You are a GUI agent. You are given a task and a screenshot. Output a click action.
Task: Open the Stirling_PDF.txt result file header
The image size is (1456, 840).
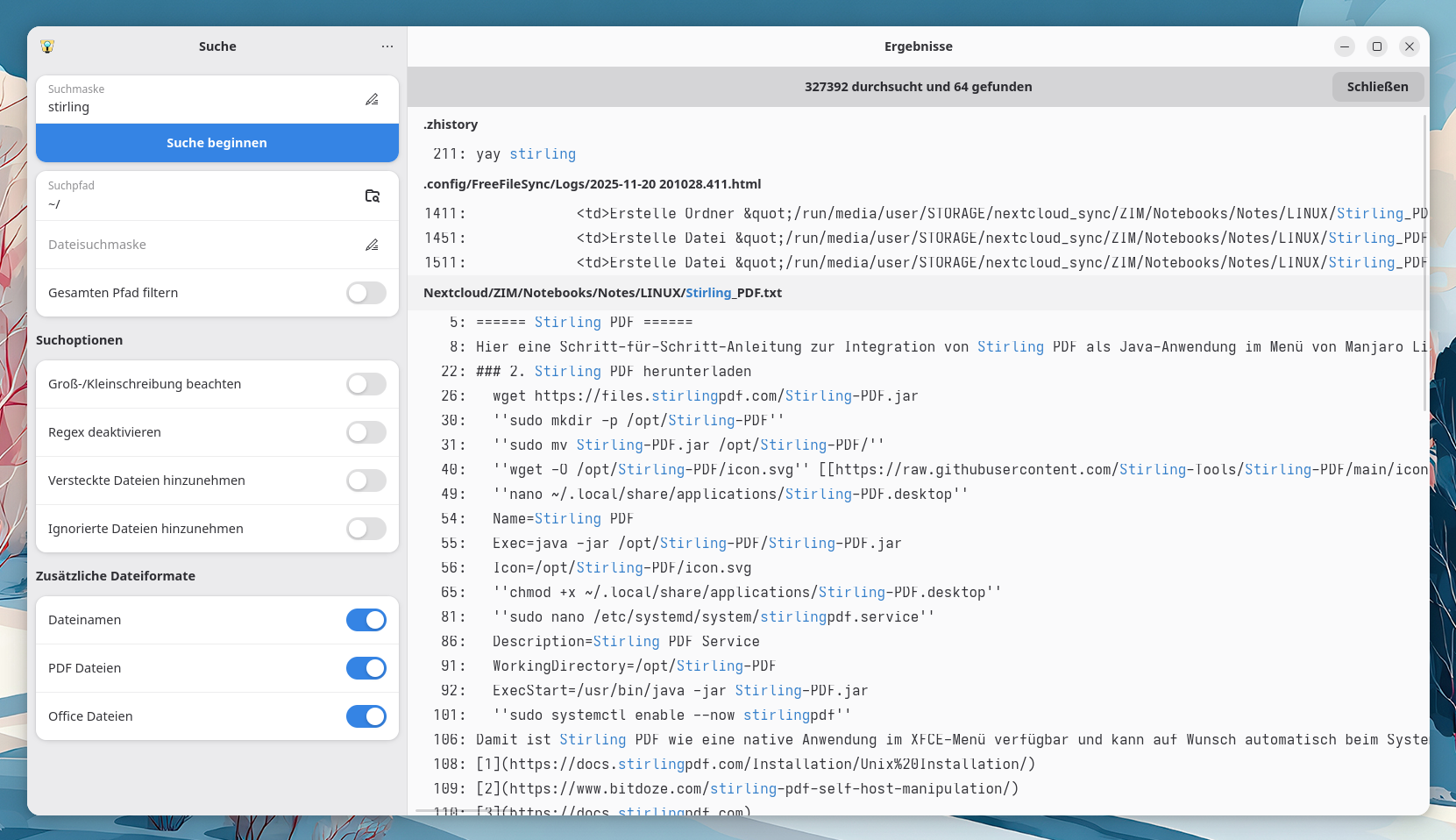click(x=602, y=293)
